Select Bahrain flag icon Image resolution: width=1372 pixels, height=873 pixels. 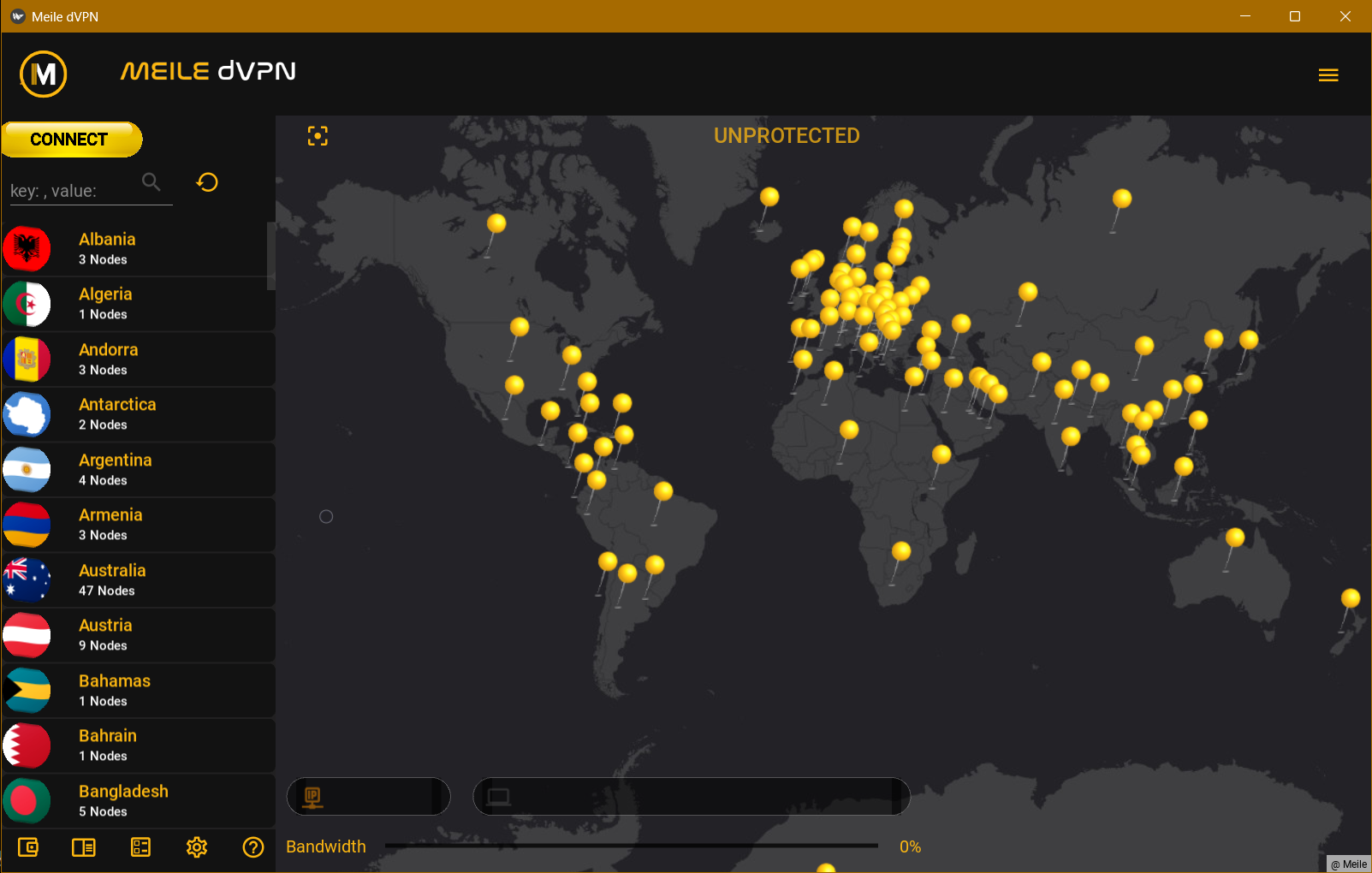(27, 746)
